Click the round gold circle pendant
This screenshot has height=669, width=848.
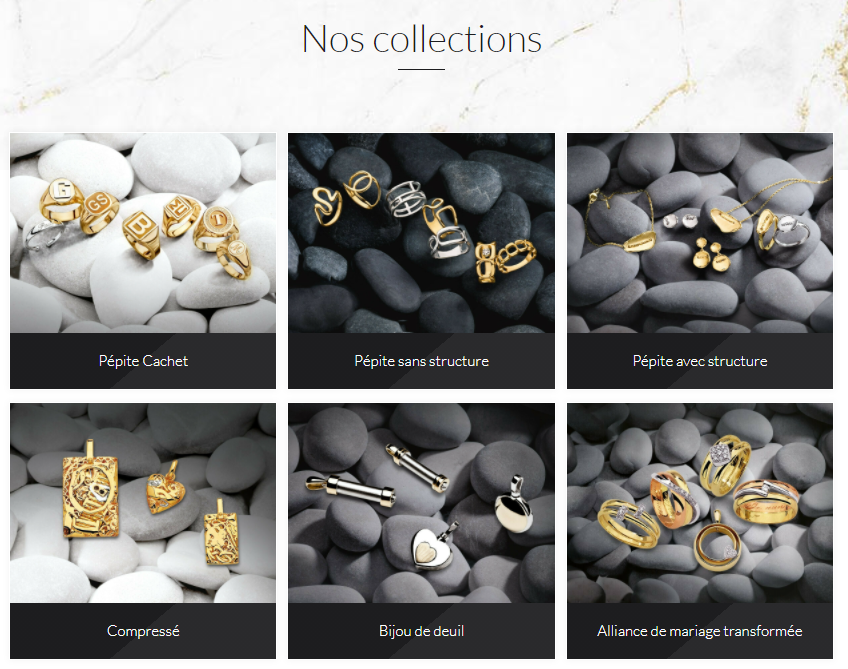(715, 543)
